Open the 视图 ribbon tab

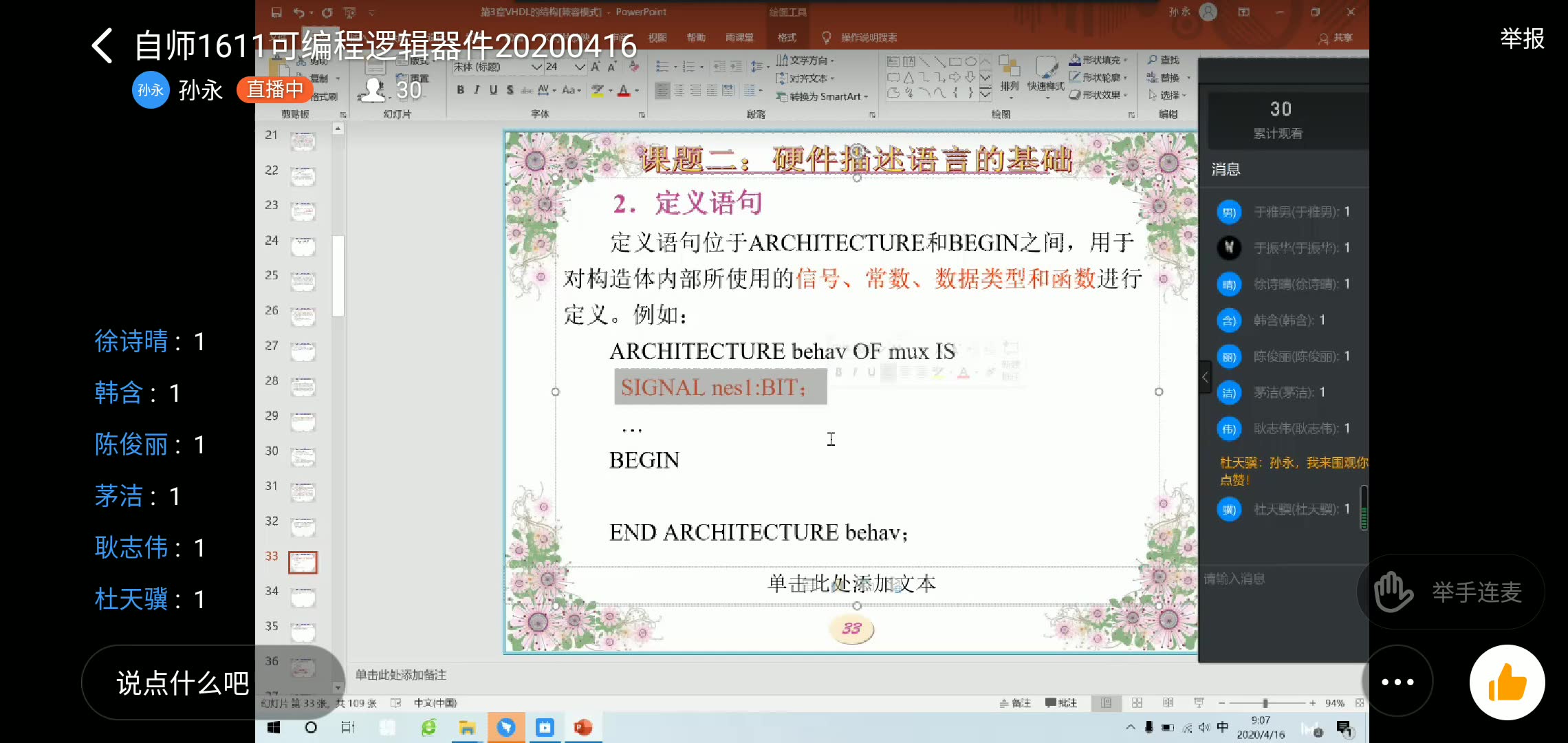pyautogui.click(x=657, y=37)
